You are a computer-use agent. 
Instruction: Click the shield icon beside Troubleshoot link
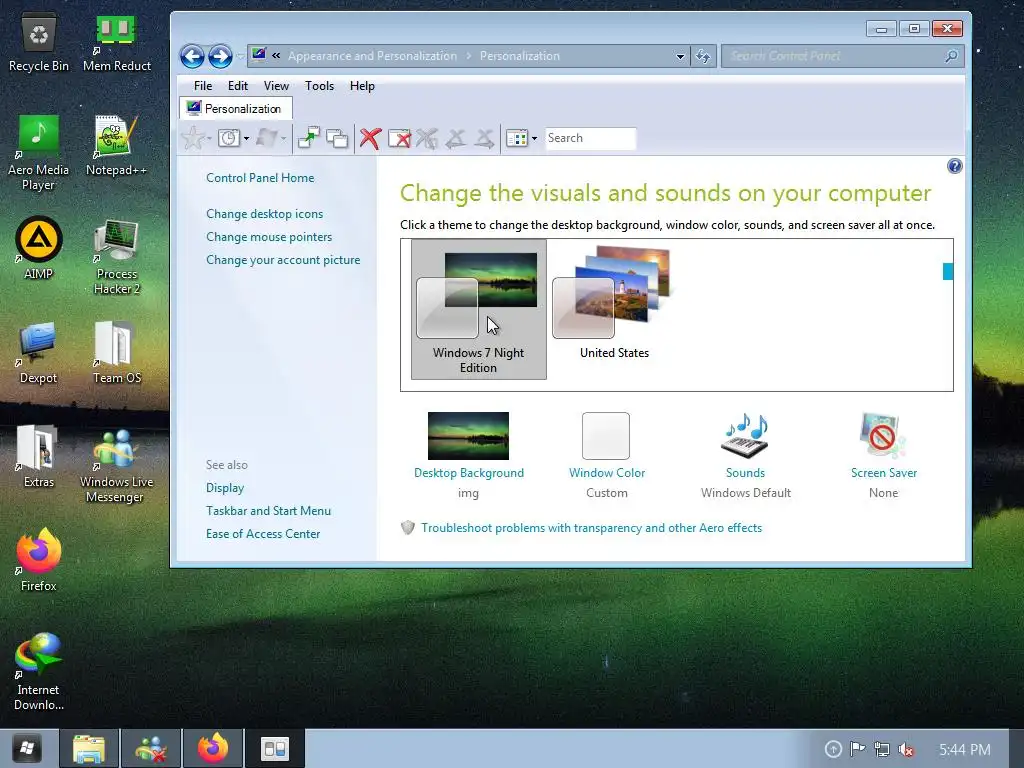point(408,528)
